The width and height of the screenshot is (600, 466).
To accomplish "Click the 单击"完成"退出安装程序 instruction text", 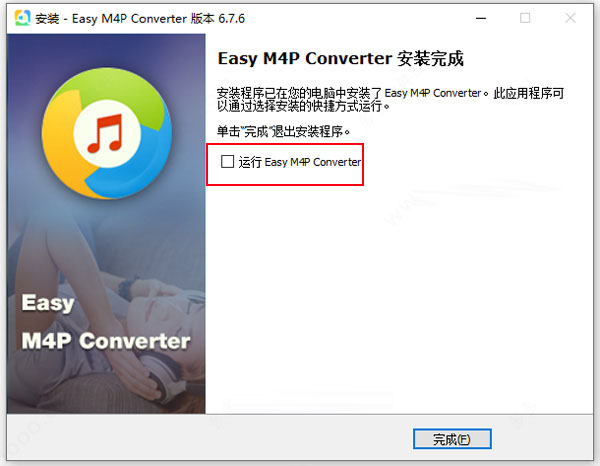I will click(x=284, y=131).
